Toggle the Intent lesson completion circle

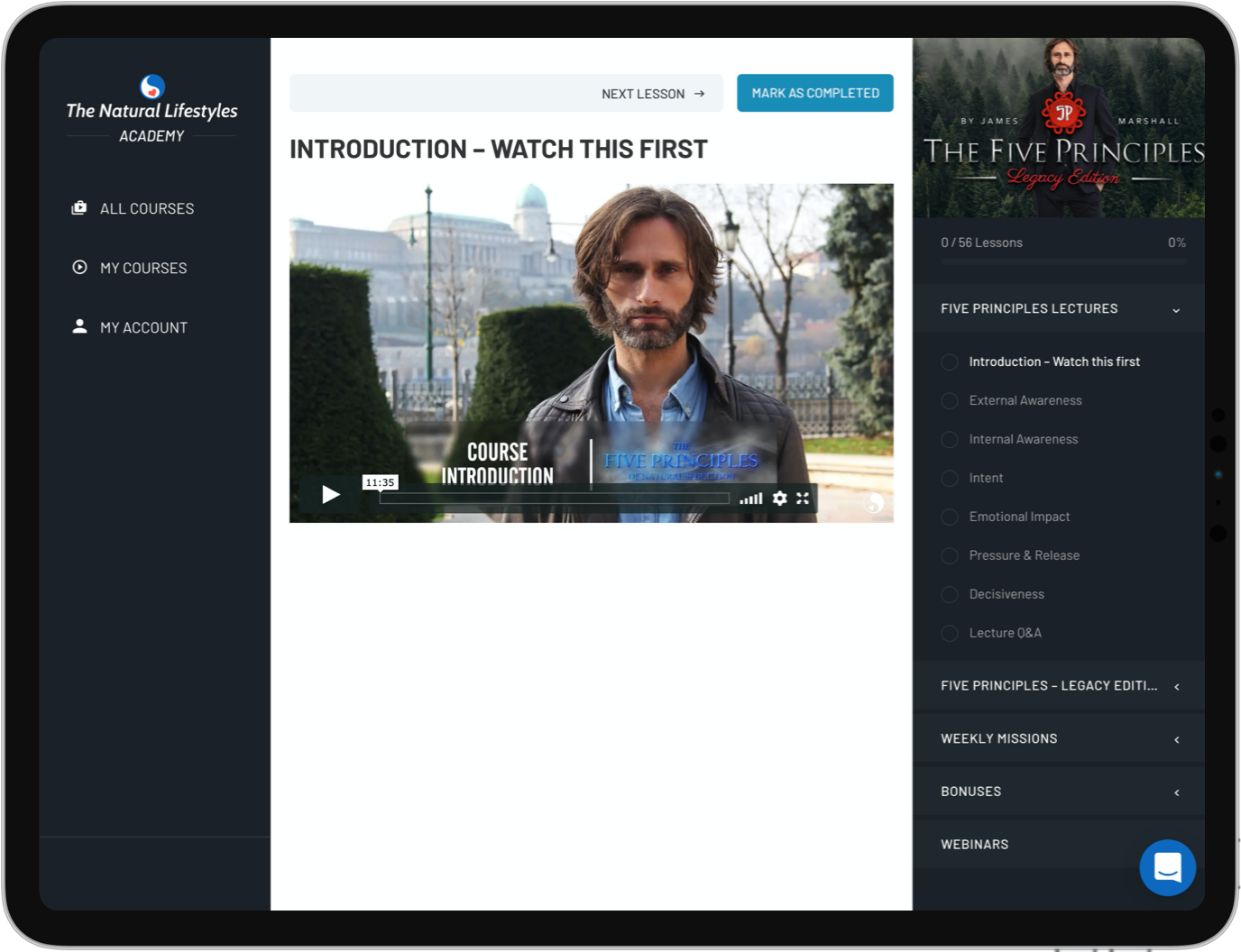[949, 479]
